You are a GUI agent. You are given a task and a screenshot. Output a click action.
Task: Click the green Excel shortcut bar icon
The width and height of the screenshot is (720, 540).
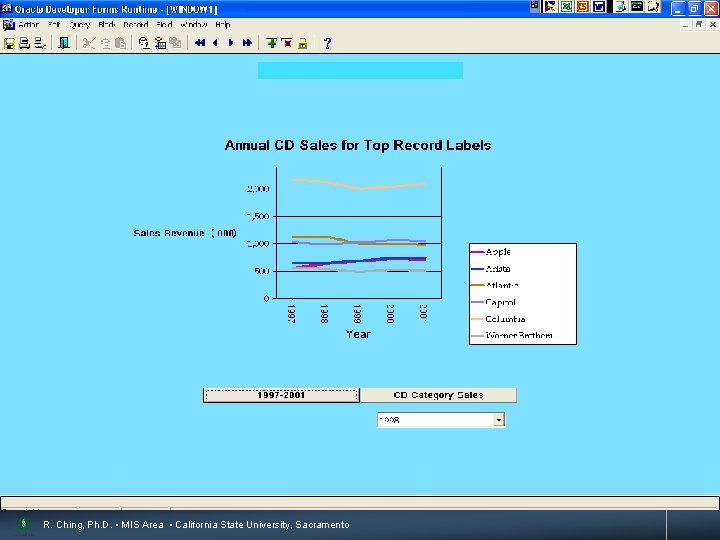point(567,6)
